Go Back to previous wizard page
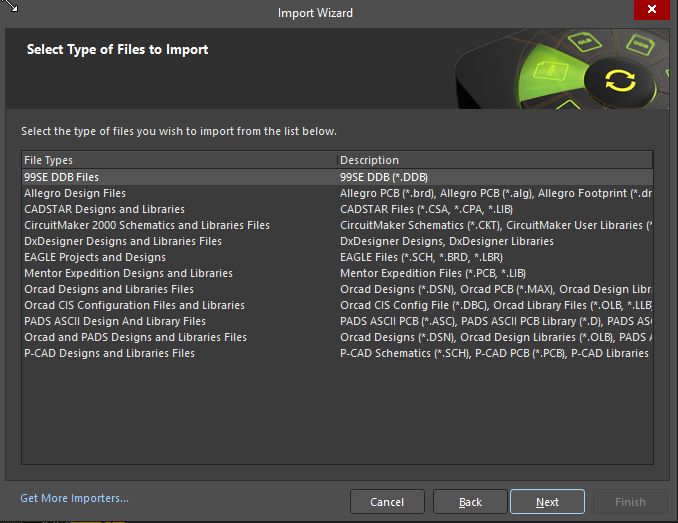The width and height of the screenshot is (678, 523). (470, 502)
